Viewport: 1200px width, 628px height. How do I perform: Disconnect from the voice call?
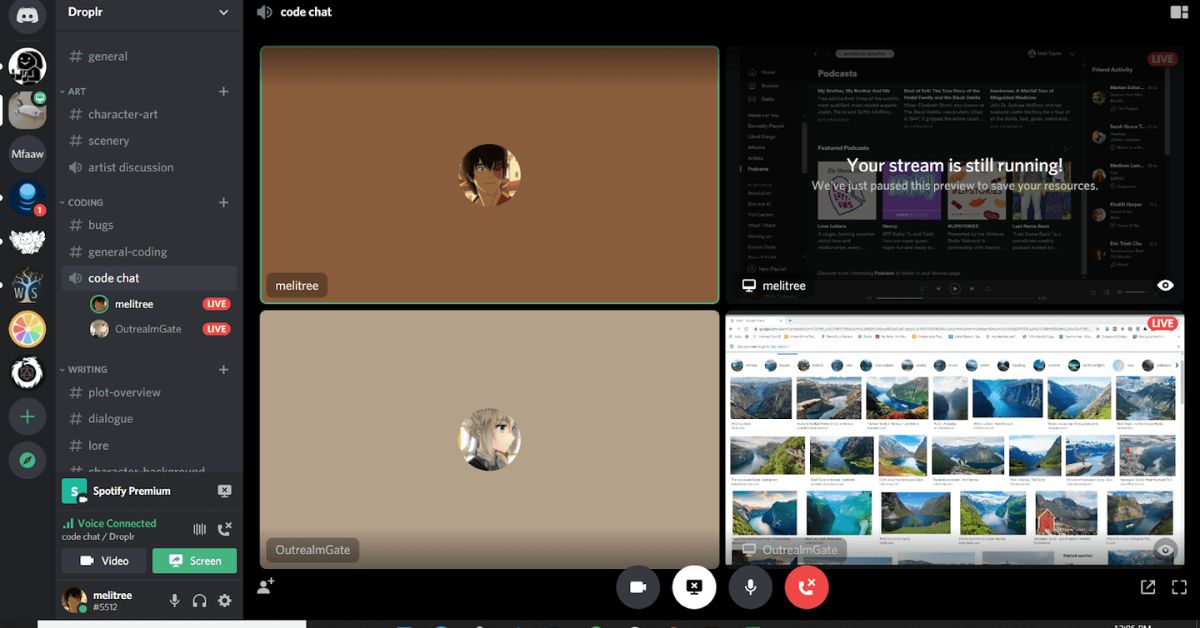click(806, 588)
